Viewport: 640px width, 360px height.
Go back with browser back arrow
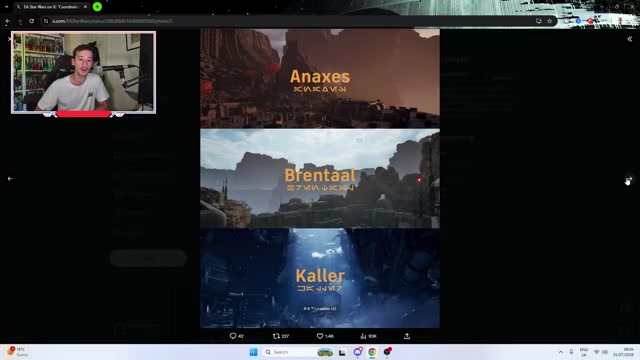[8, 21]
